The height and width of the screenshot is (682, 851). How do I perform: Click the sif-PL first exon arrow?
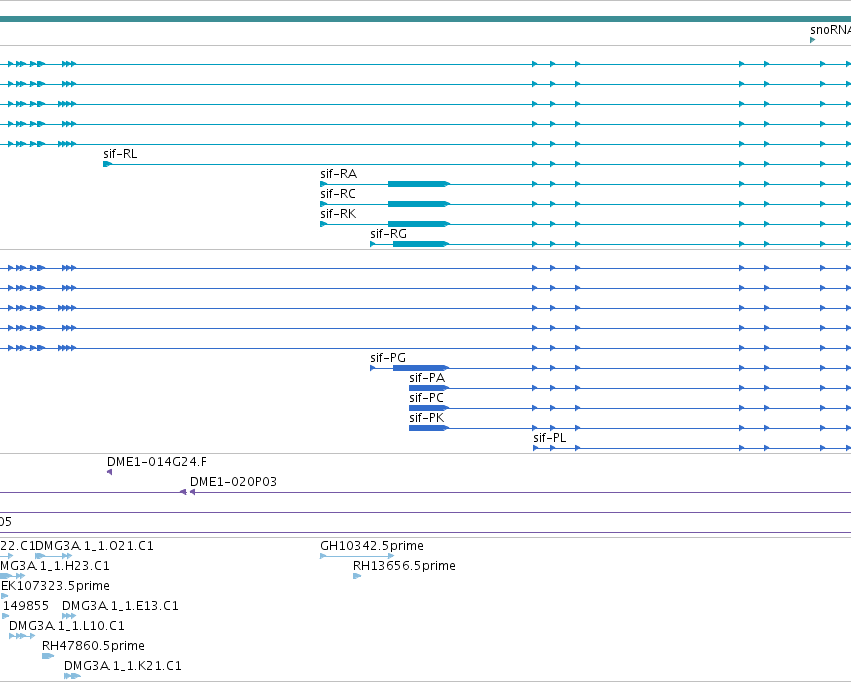[x=536, y=448]
